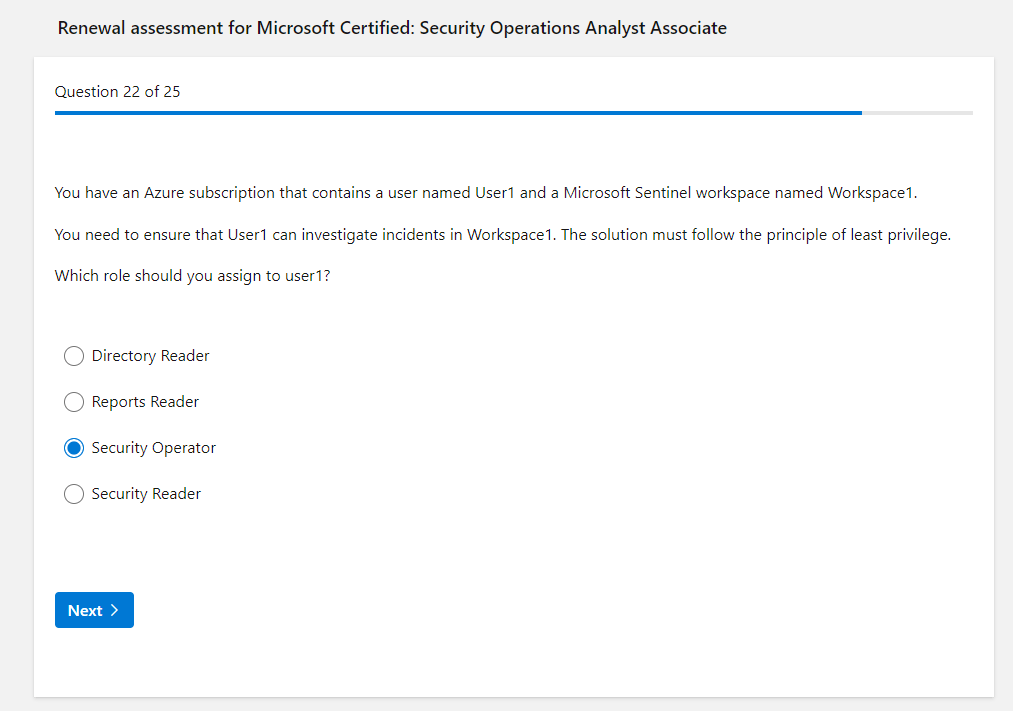Click the "Question 22 of 25" counter
Image resolution: width=1013 pixels, height=711 pixels.
(x=117, y=92)
